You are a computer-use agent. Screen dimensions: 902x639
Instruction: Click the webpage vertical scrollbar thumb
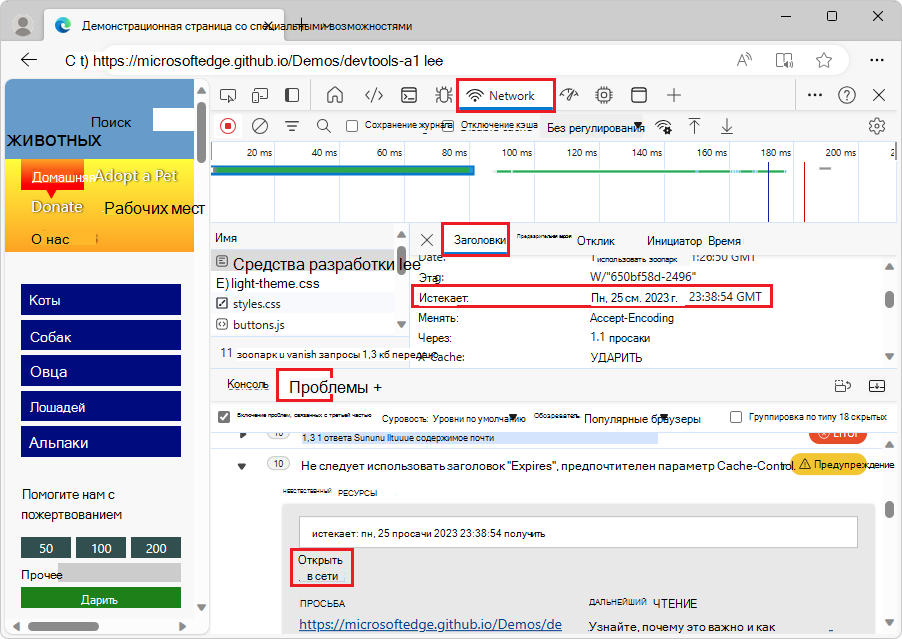(x=201, y=133)
